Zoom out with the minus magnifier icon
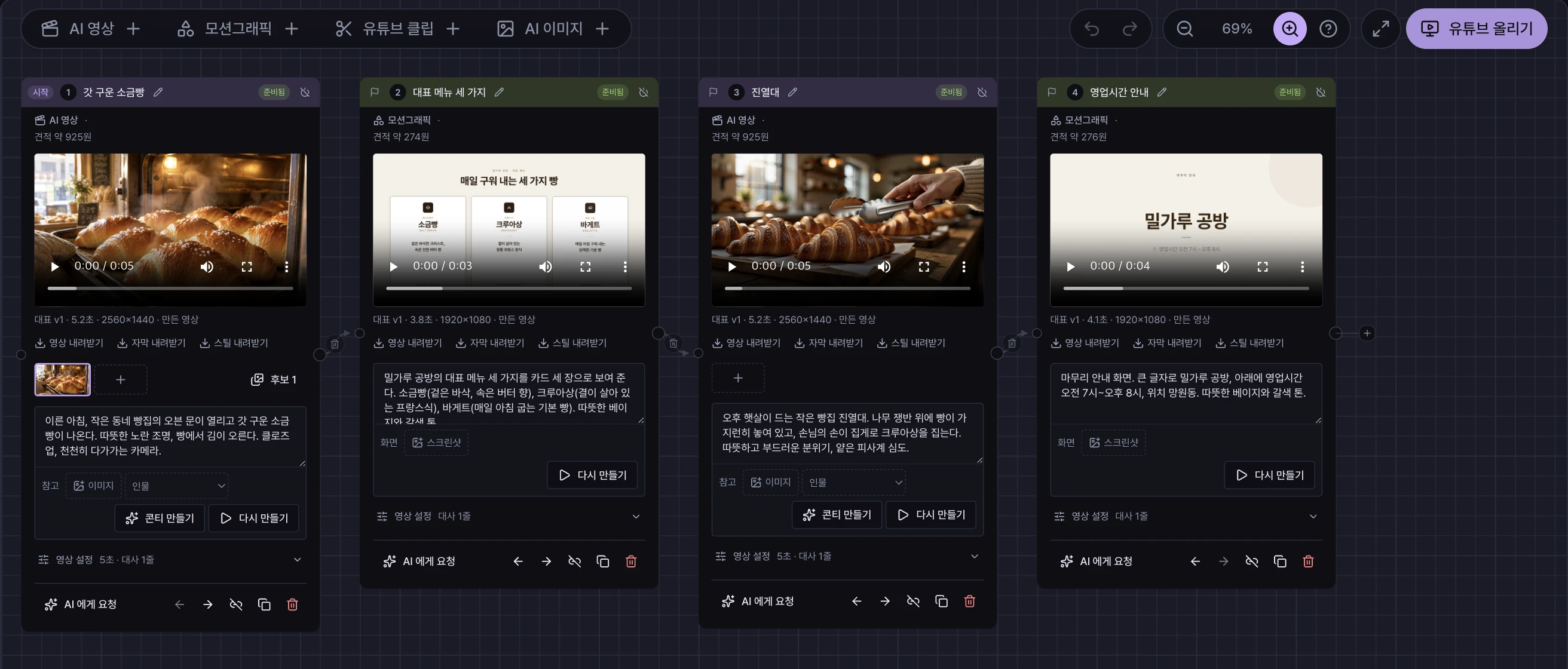Image resolution: width=1568 pixels, height=669 pixels. tap(1184, 29)
